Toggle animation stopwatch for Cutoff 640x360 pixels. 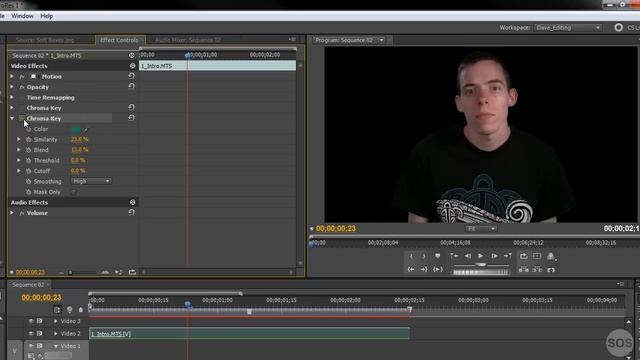(x=29, y=171)
